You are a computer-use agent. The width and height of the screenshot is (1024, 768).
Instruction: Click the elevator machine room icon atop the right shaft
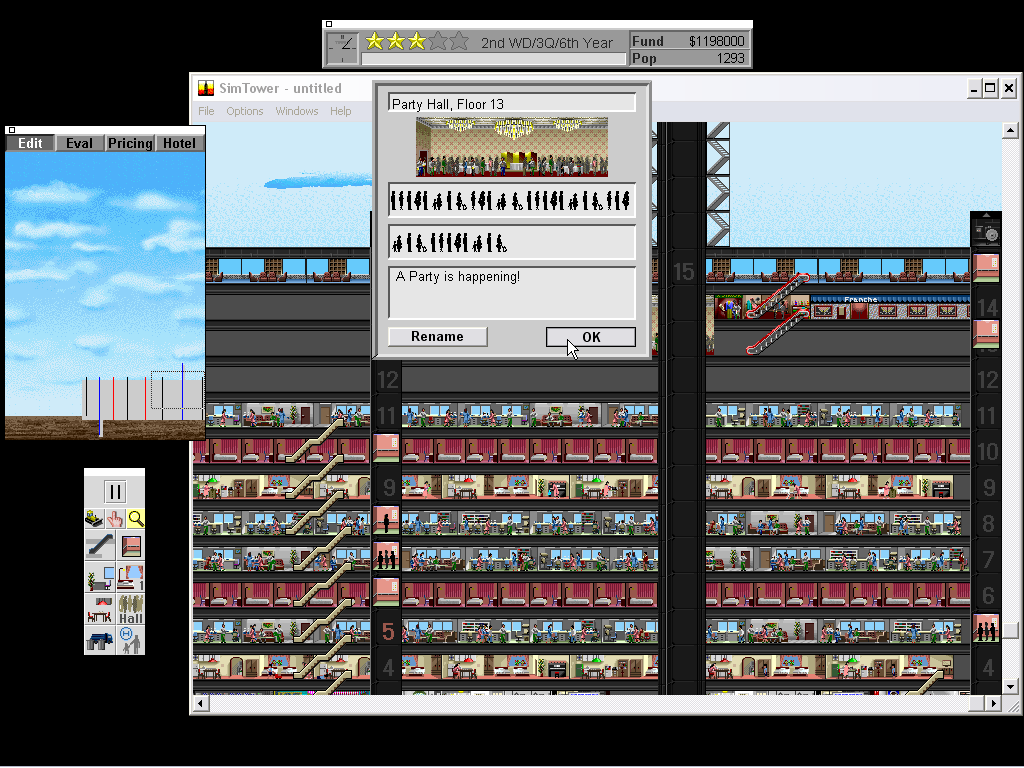[x=986, y=232]
